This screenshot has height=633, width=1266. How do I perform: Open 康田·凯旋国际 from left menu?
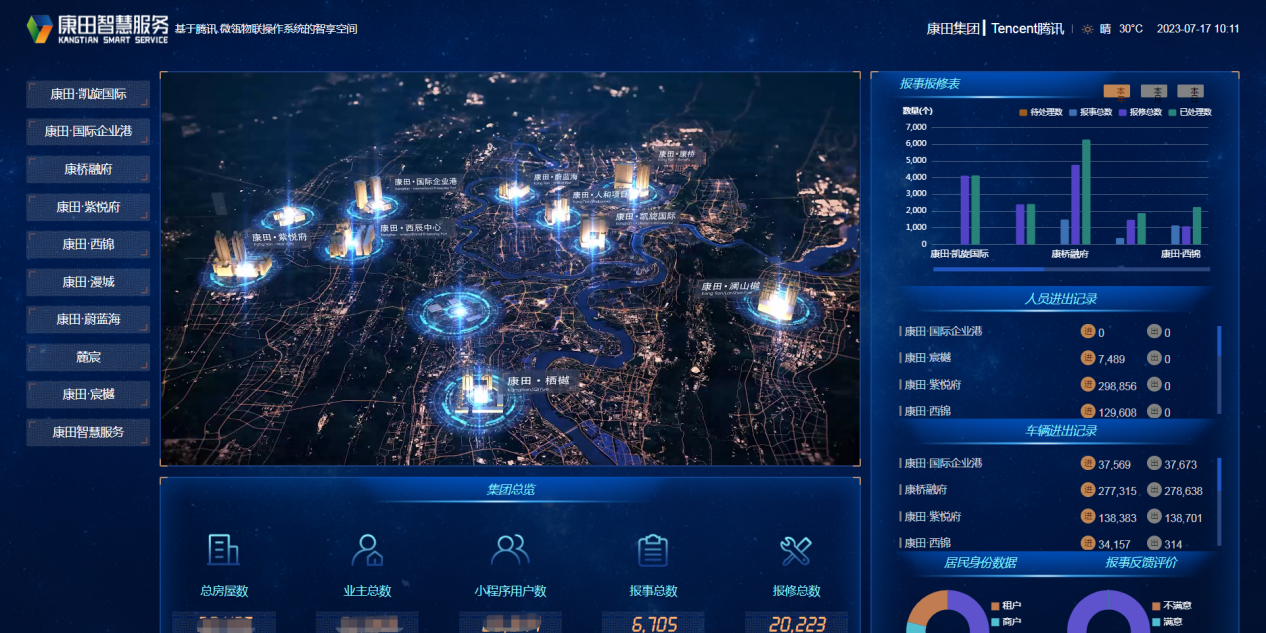[x=88, y=95]
